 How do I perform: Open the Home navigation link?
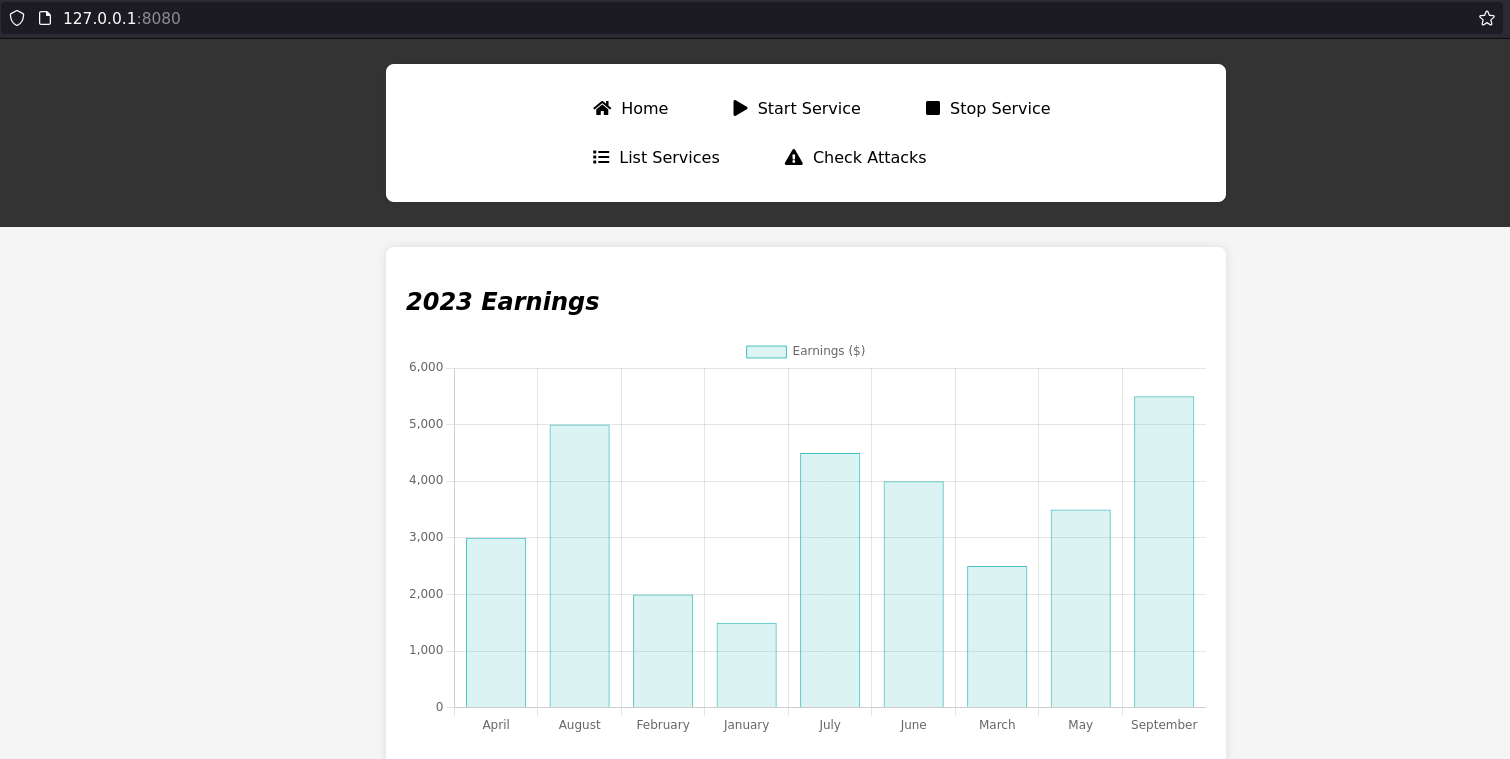pyautogui.click(x=644, y=108)
